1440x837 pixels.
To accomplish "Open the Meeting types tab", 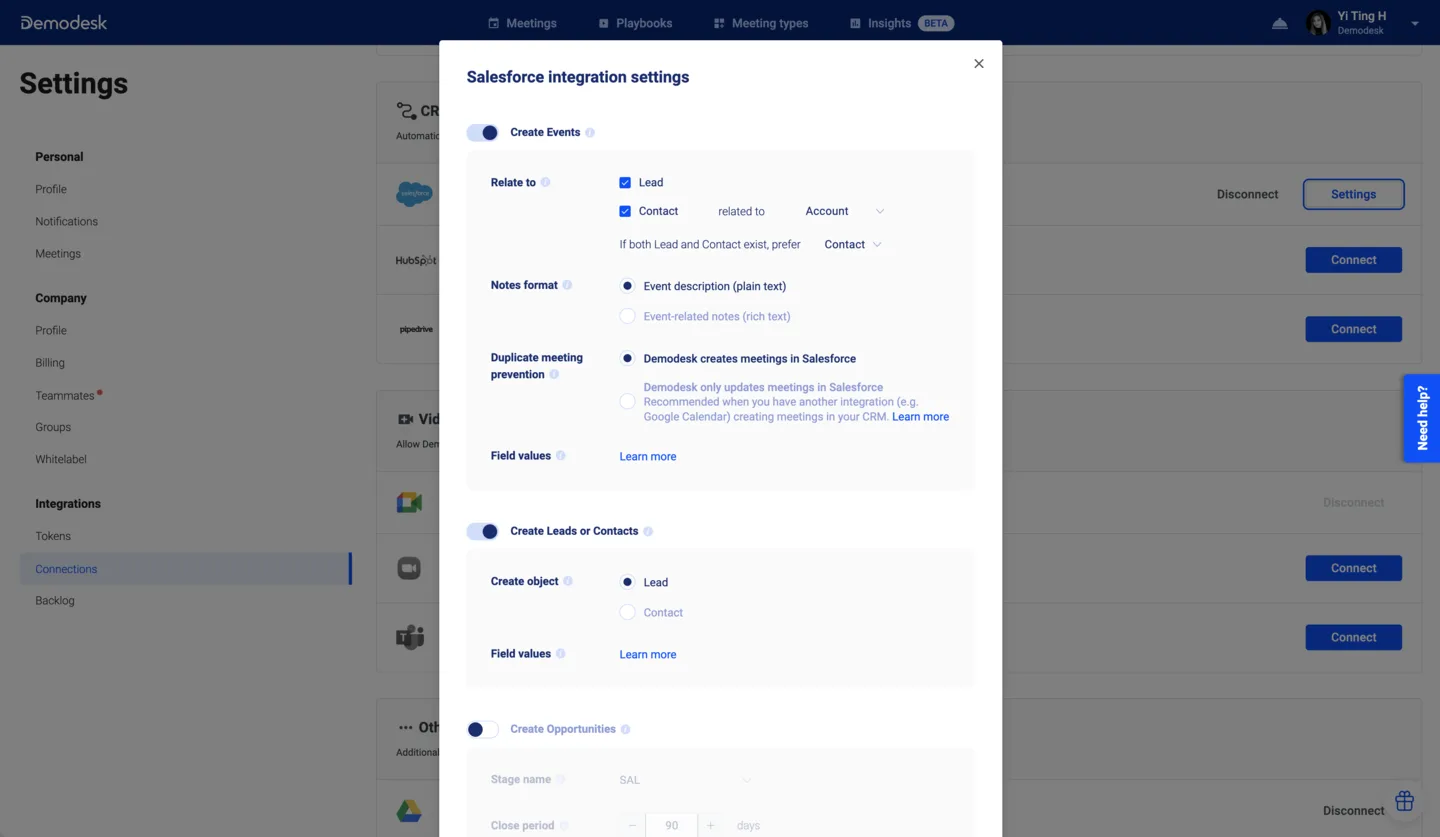I will click(x=761, y=23).
